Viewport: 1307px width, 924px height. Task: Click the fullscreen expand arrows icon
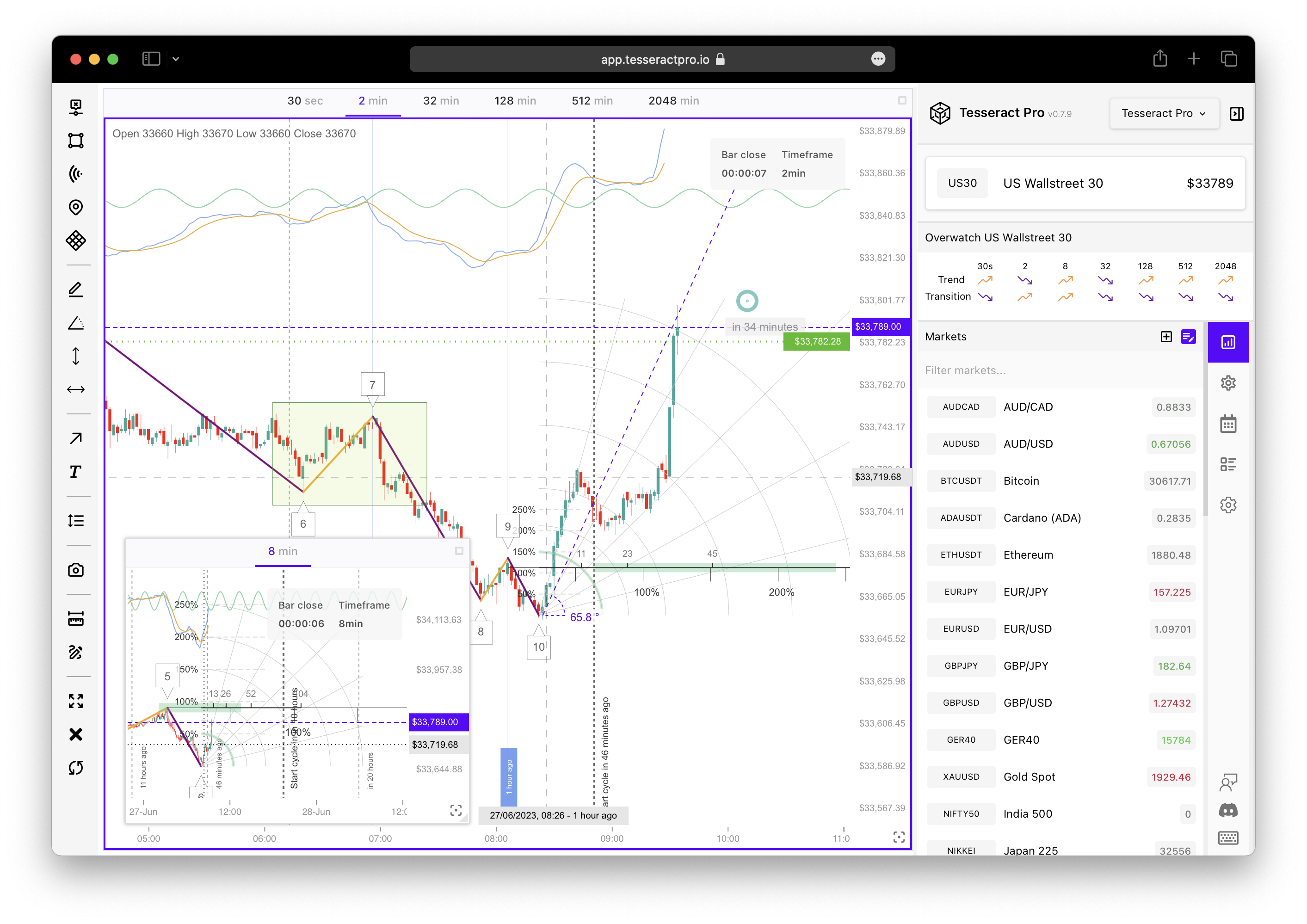pyautogui.click(x=76, y=702)
